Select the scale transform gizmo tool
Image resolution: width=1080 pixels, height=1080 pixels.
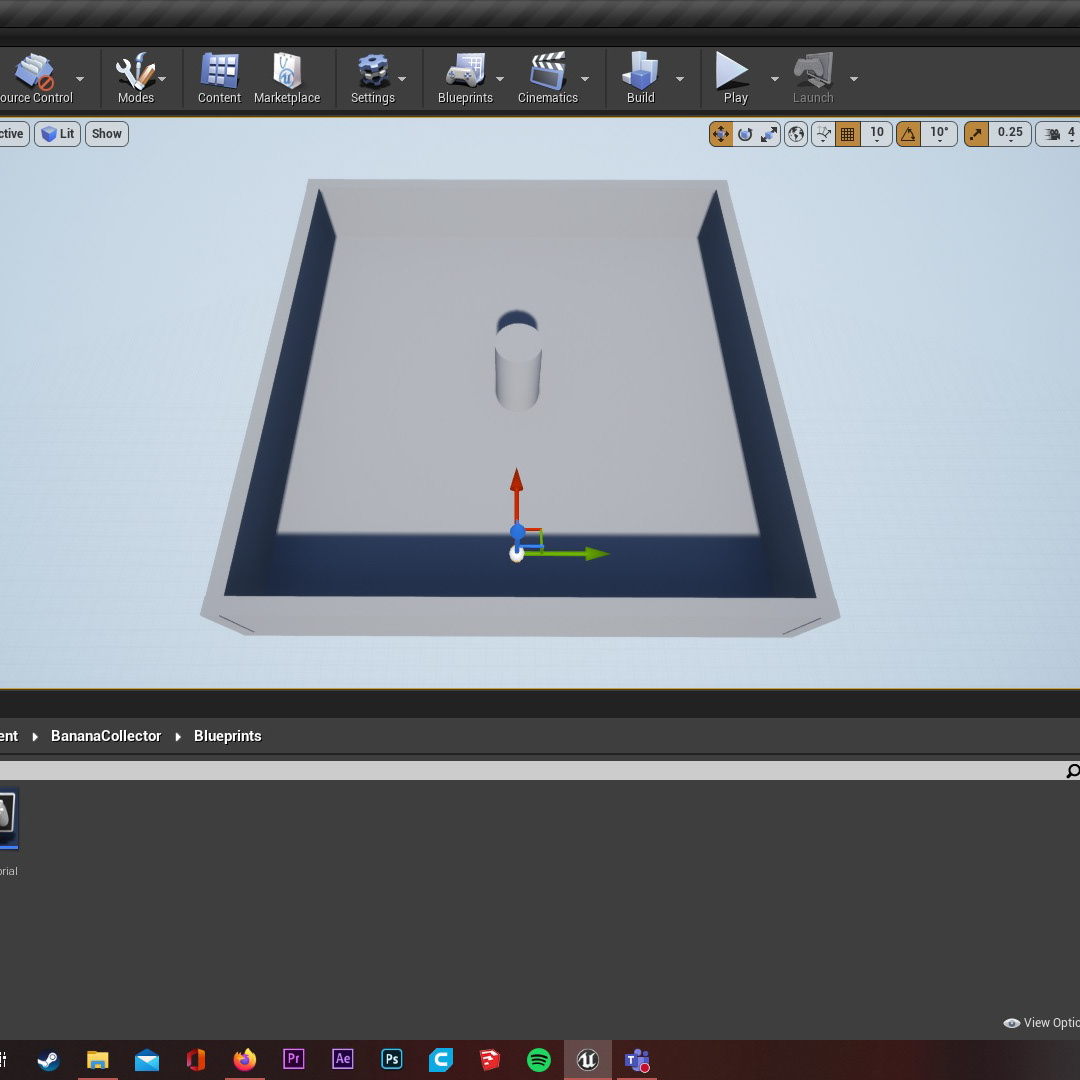pyautogui.click(x=769, y=134)
